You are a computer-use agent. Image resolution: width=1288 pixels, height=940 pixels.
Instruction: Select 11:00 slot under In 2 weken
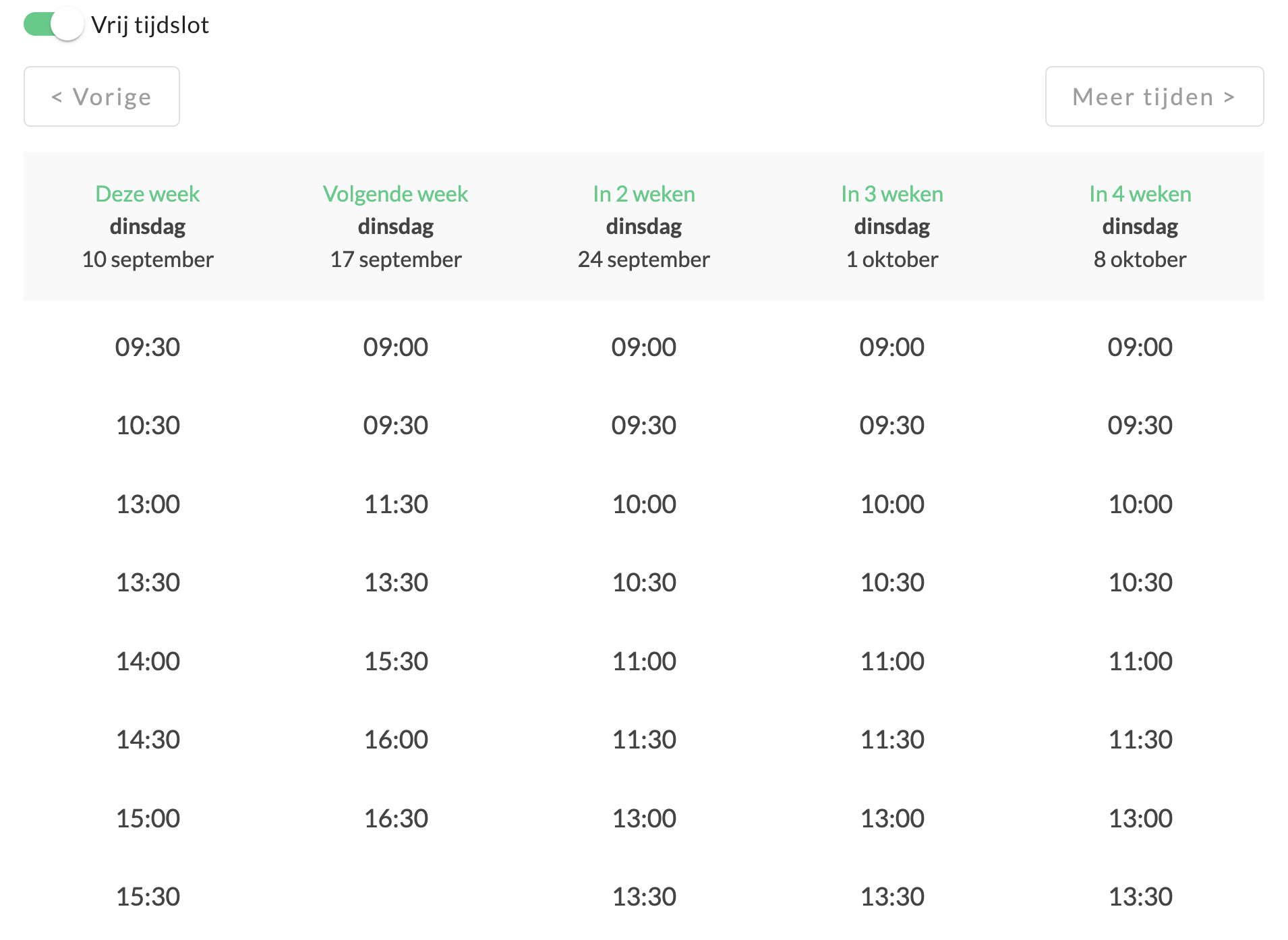click(x=644, y=662)
